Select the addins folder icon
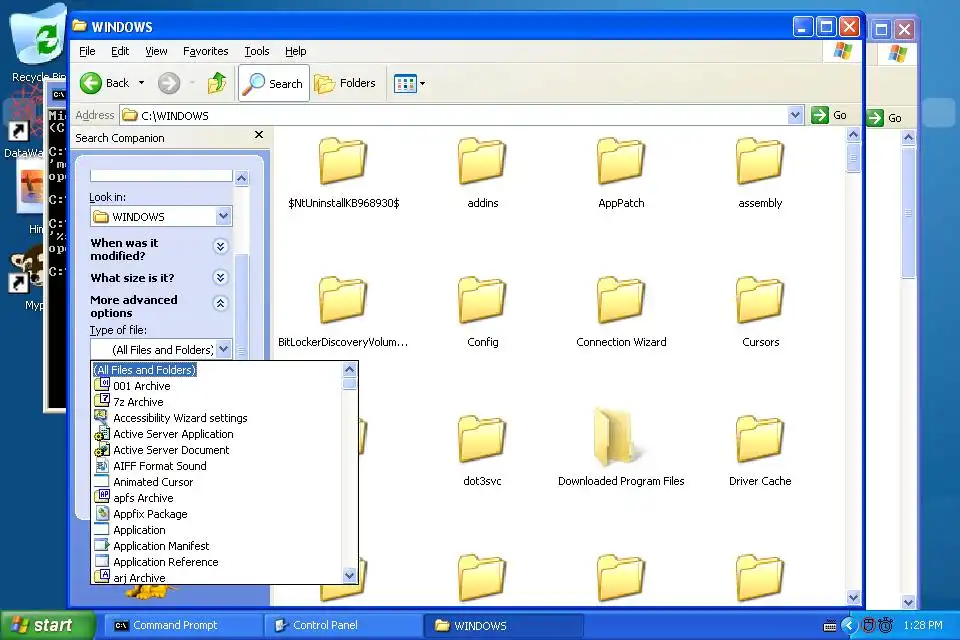The width and height of the screenshot is (960, 640). 482,160
